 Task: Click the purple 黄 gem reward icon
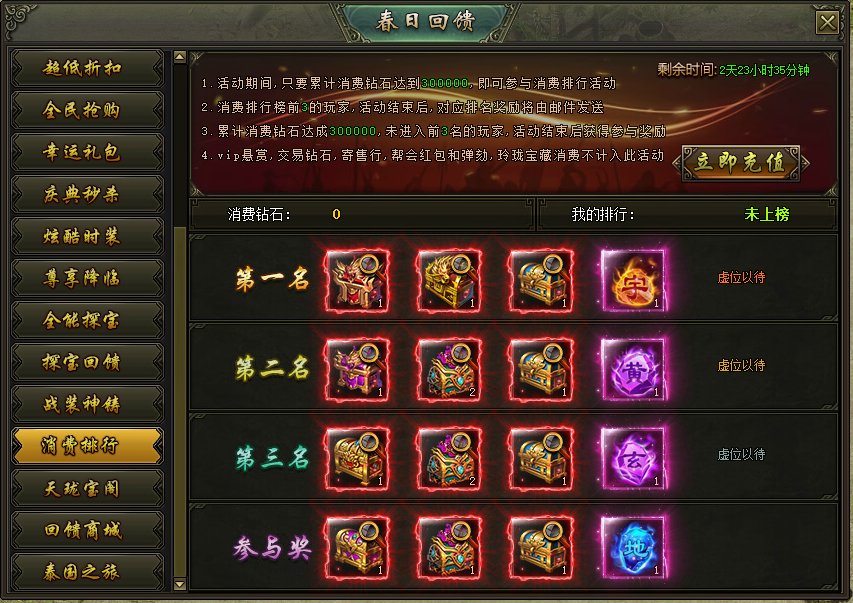pos(633,370)
